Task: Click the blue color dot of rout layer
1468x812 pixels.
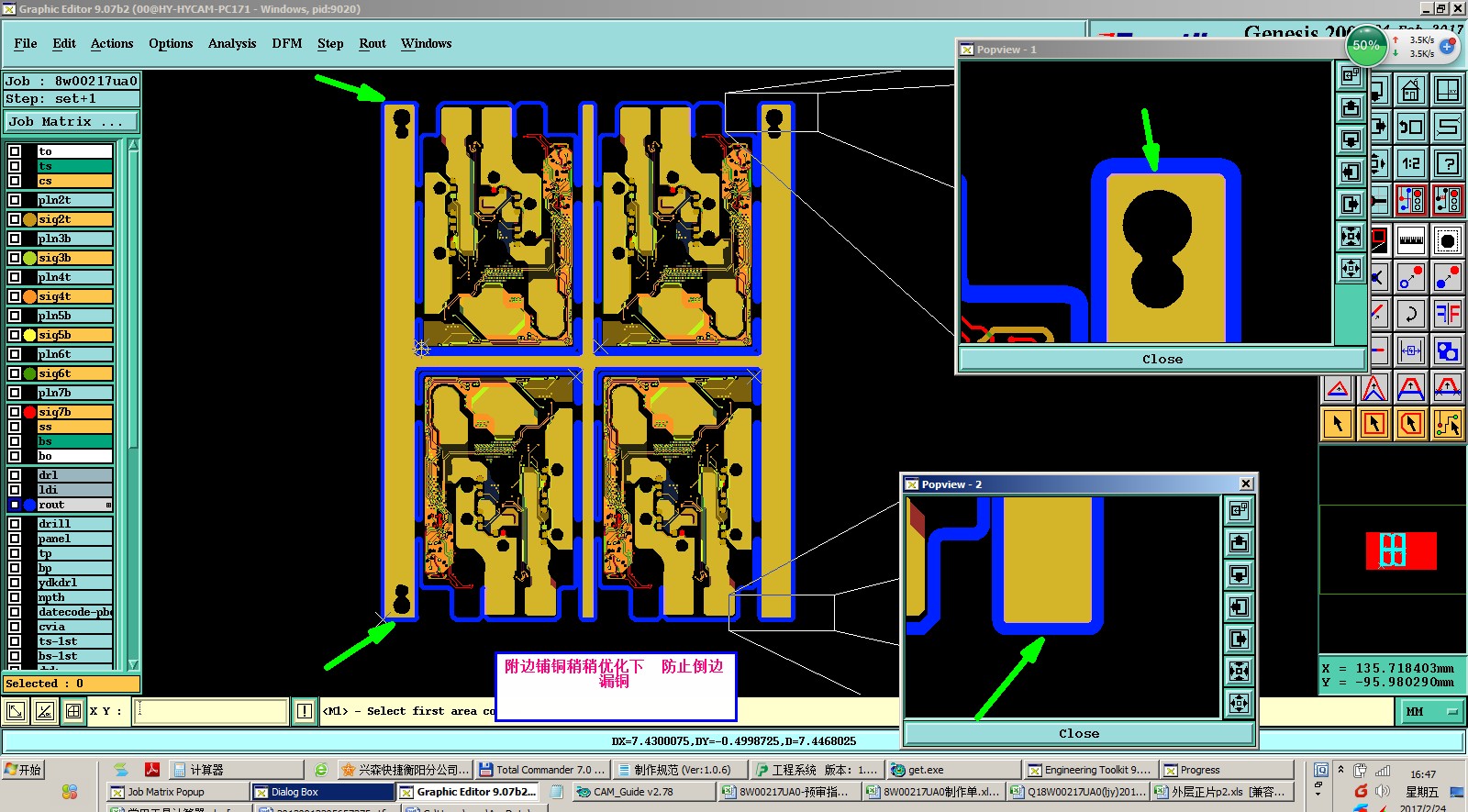Action: click(30, 505)
